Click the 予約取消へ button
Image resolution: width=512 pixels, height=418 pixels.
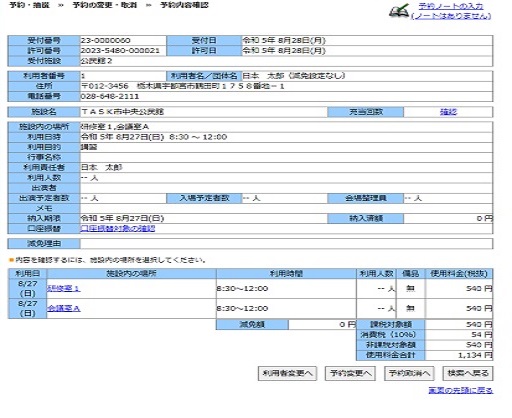tap(409, 373)
